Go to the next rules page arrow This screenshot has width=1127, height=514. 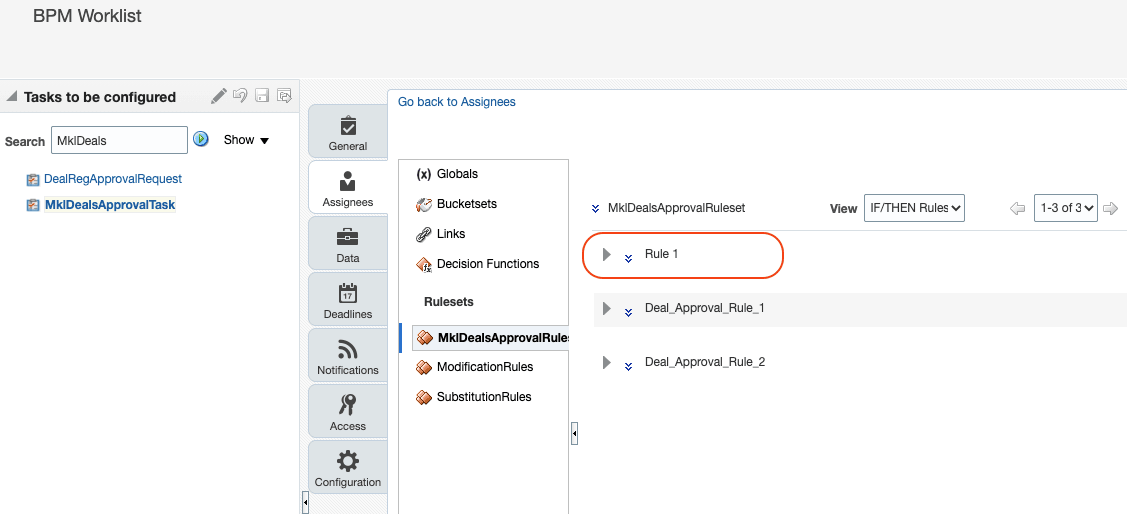(x=1110, y=208)
